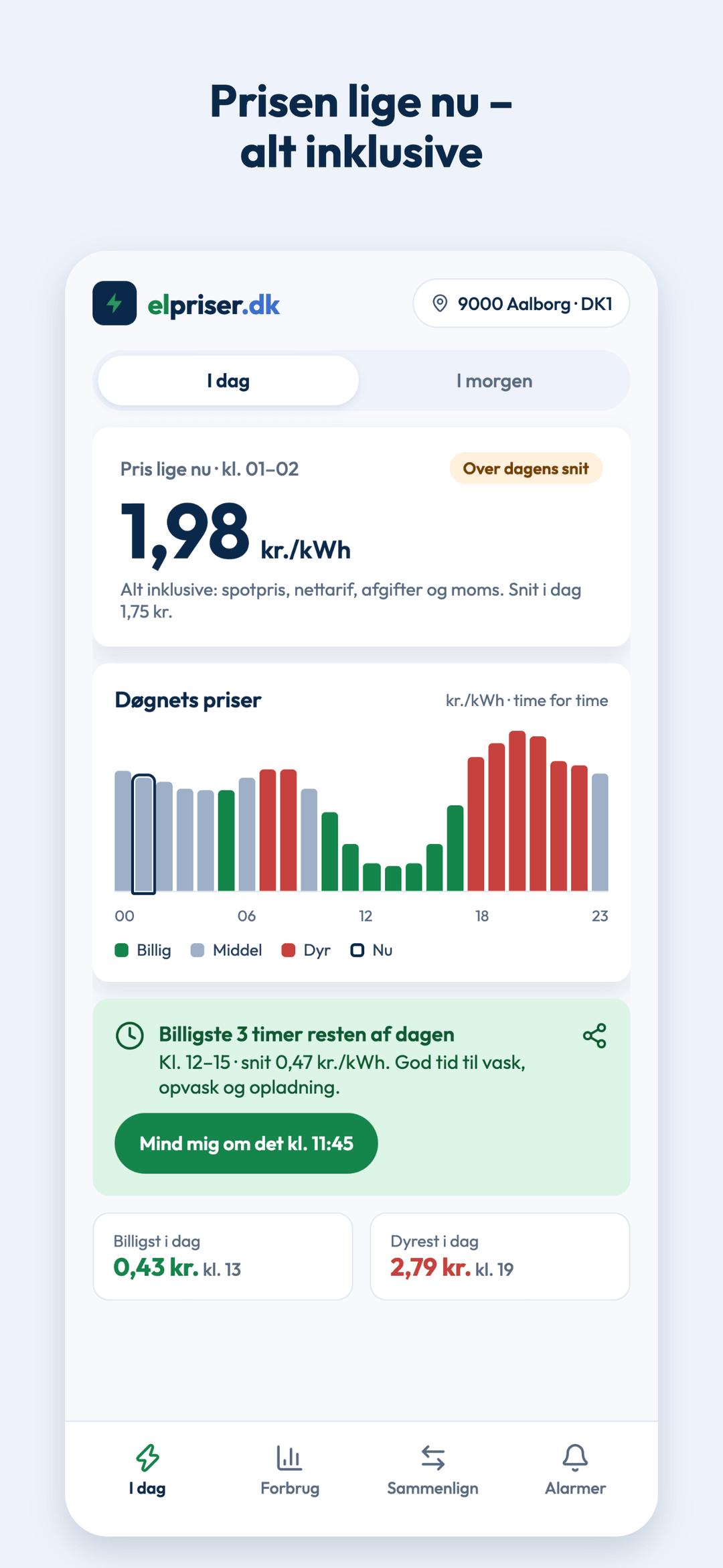Open the Dyrest i dag card
Image resolution: width=723 pixels, height=1568 pixels.
500,1257
